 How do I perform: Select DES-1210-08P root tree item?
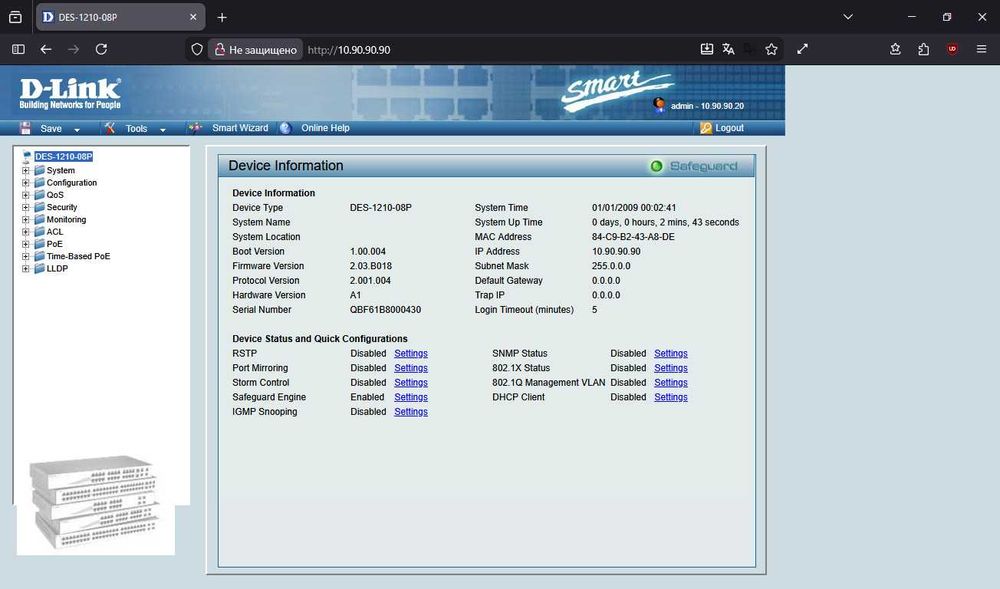(63, 156)
